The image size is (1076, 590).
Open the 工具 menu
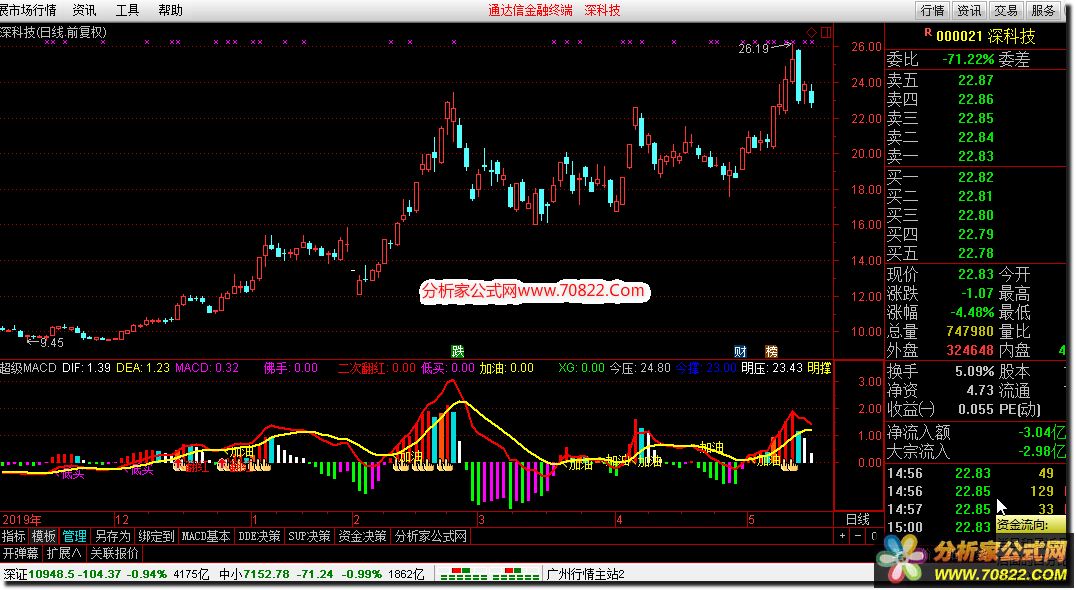[127, 10]
